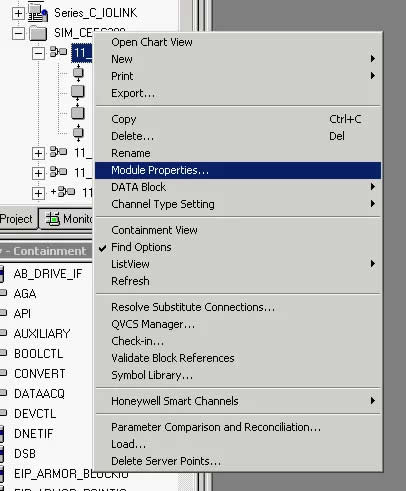This screenshot has width=406, height=491.
Task: Collapse the selected control module node
Action: [38, 53]
